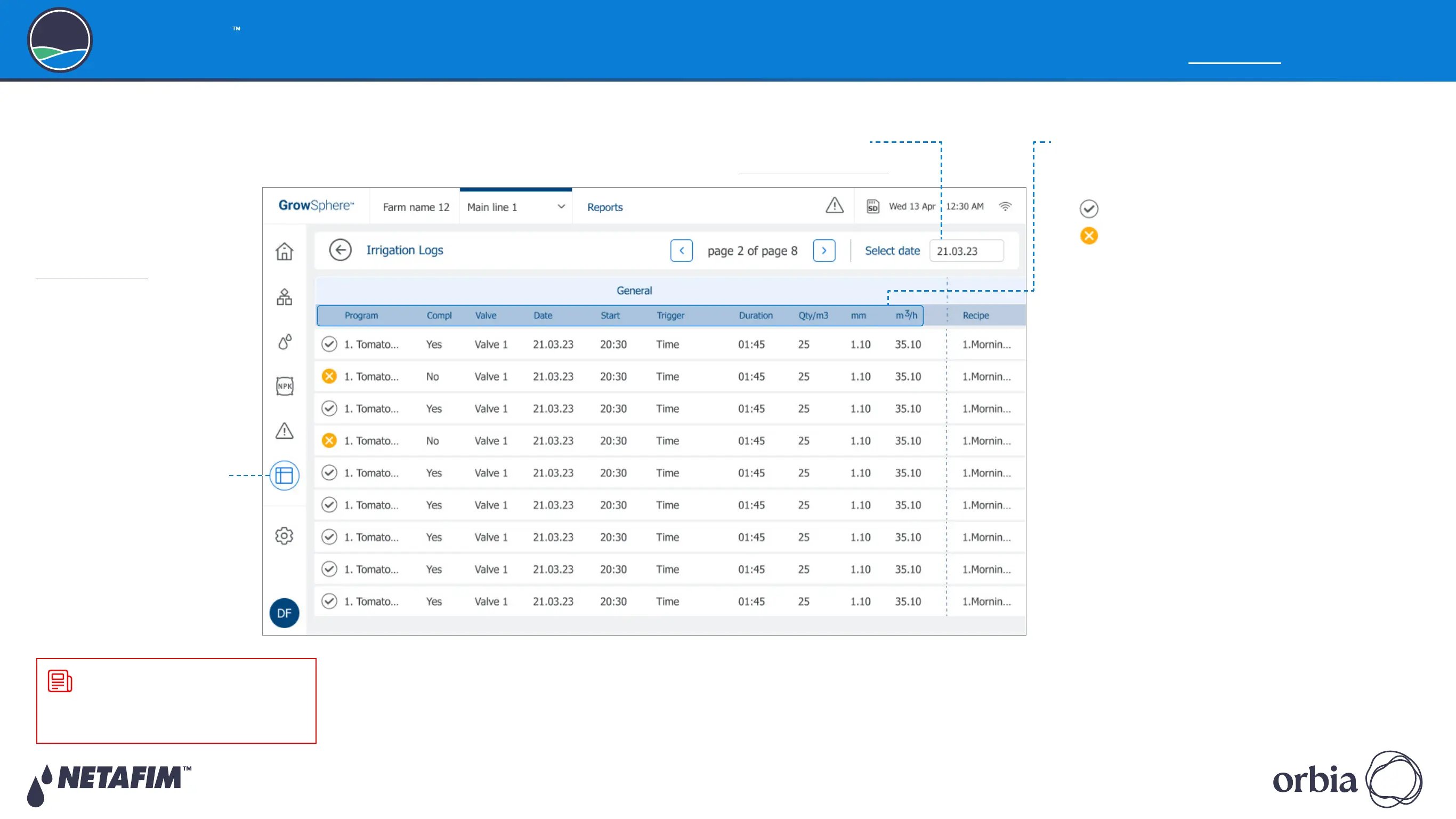This screenshot has height=819, width=1456.
Task: Select the logs table icon in sidebar
Action: (x=284, y=476)
